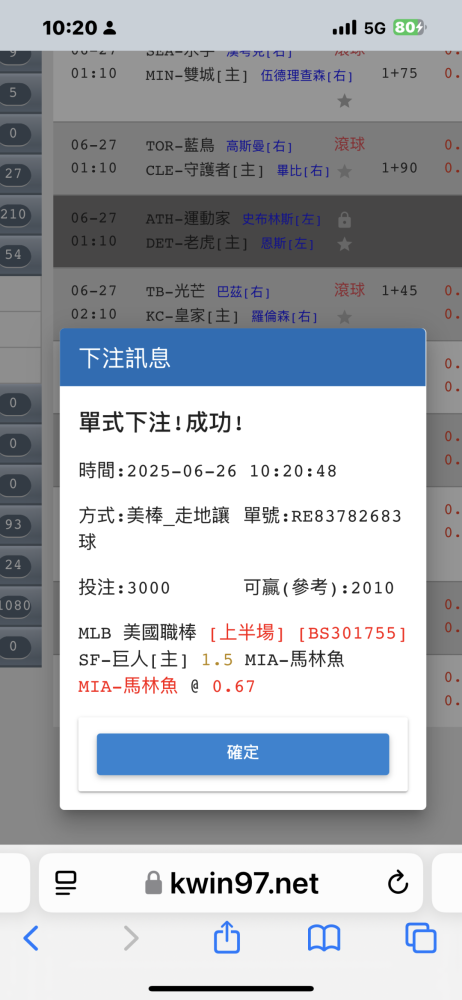Tap pitcher 高斯曼[右]
462x1000 pixels.
click(259, 147)
